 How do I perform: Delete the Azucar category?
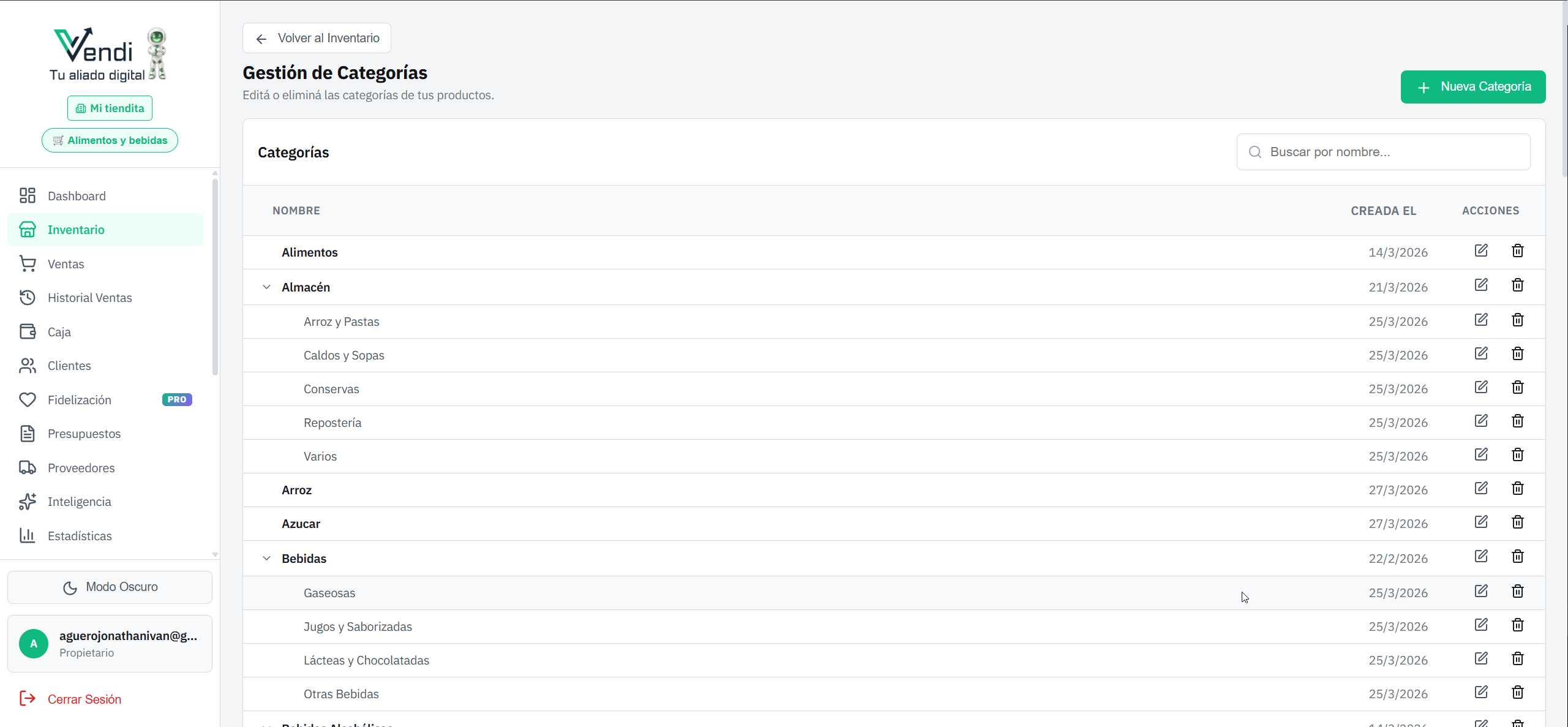[x=1517, y=522]
